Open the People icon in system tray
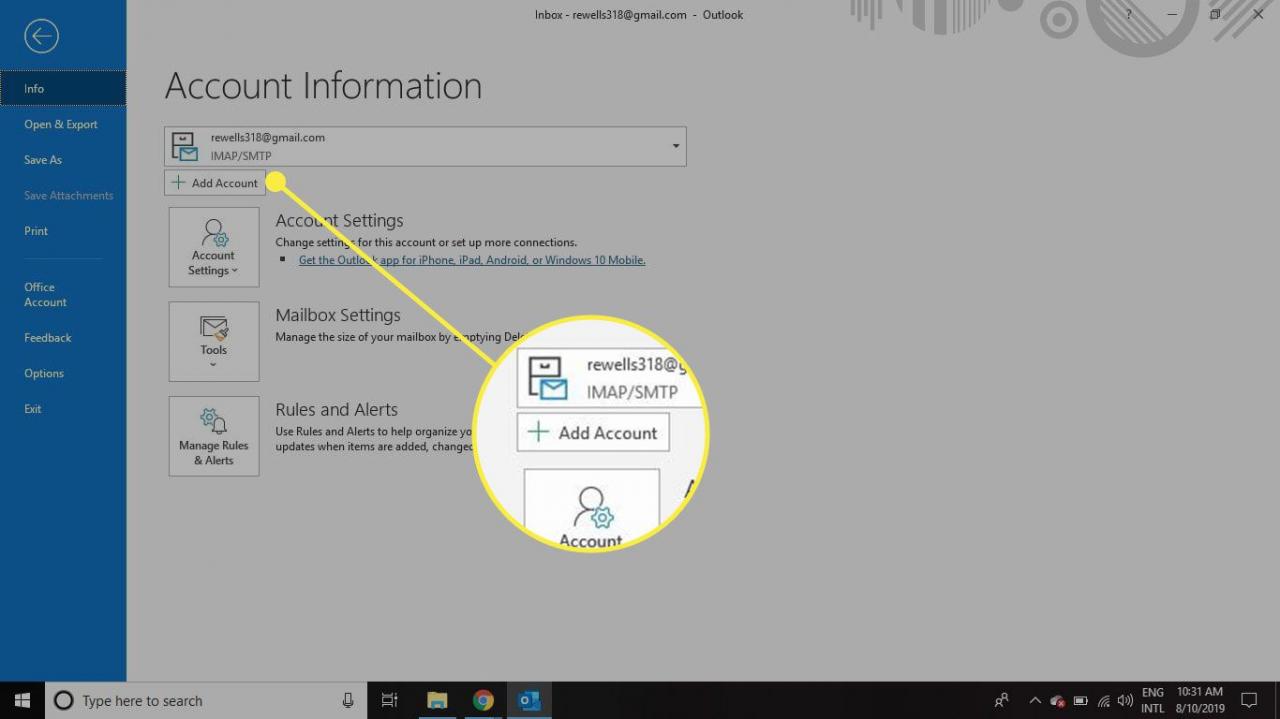Screen dimensions: 1280x719 (1001, 700)
